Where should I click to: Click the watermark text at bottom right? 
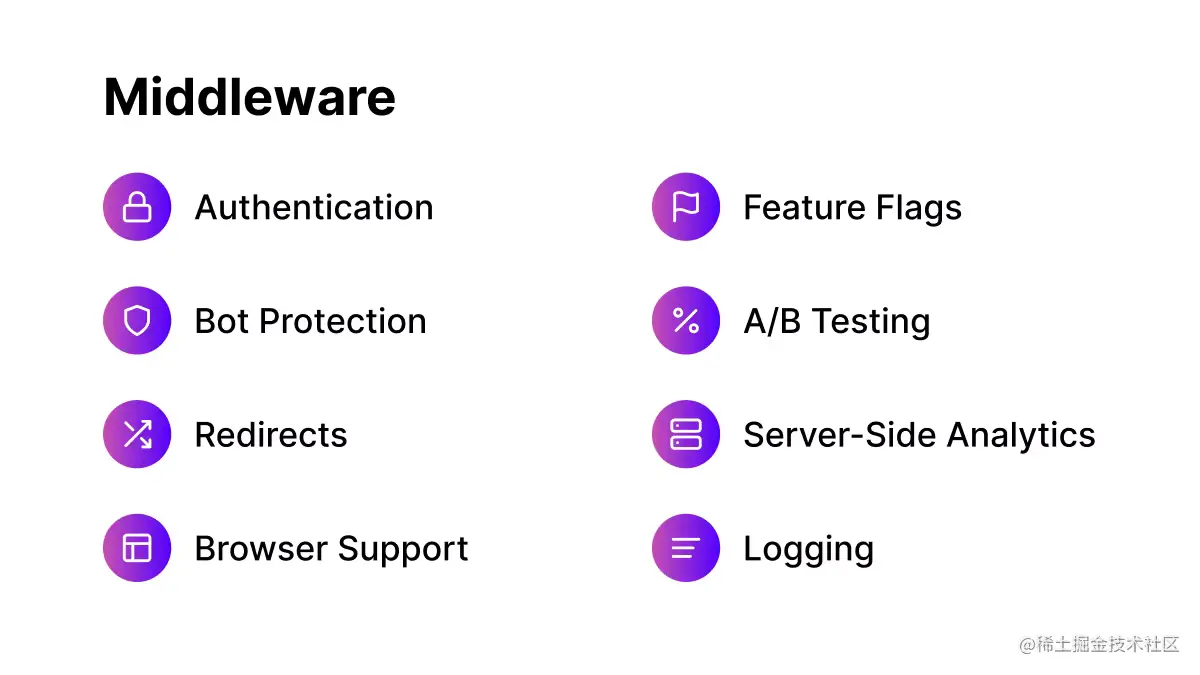(1100, 645)
